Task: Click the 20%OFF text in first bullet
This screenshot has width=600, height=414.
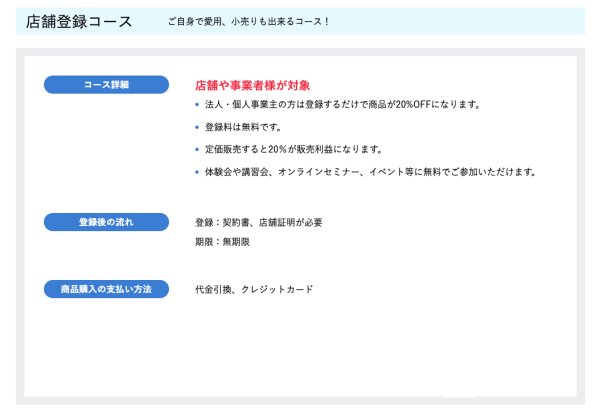Action: tap(411, 105)
